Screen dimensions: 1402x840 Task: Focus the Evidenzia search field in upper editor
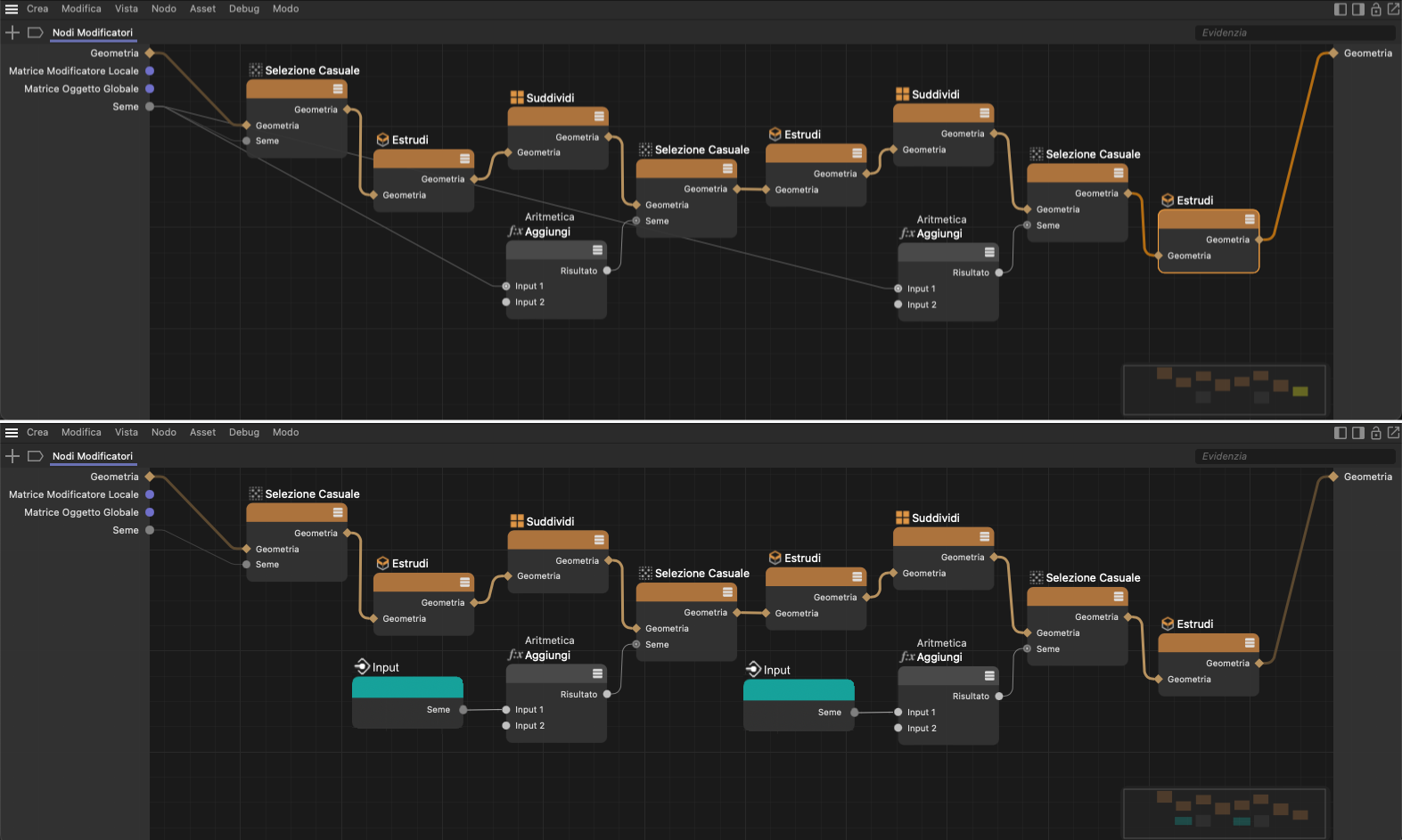point(1297,33)
